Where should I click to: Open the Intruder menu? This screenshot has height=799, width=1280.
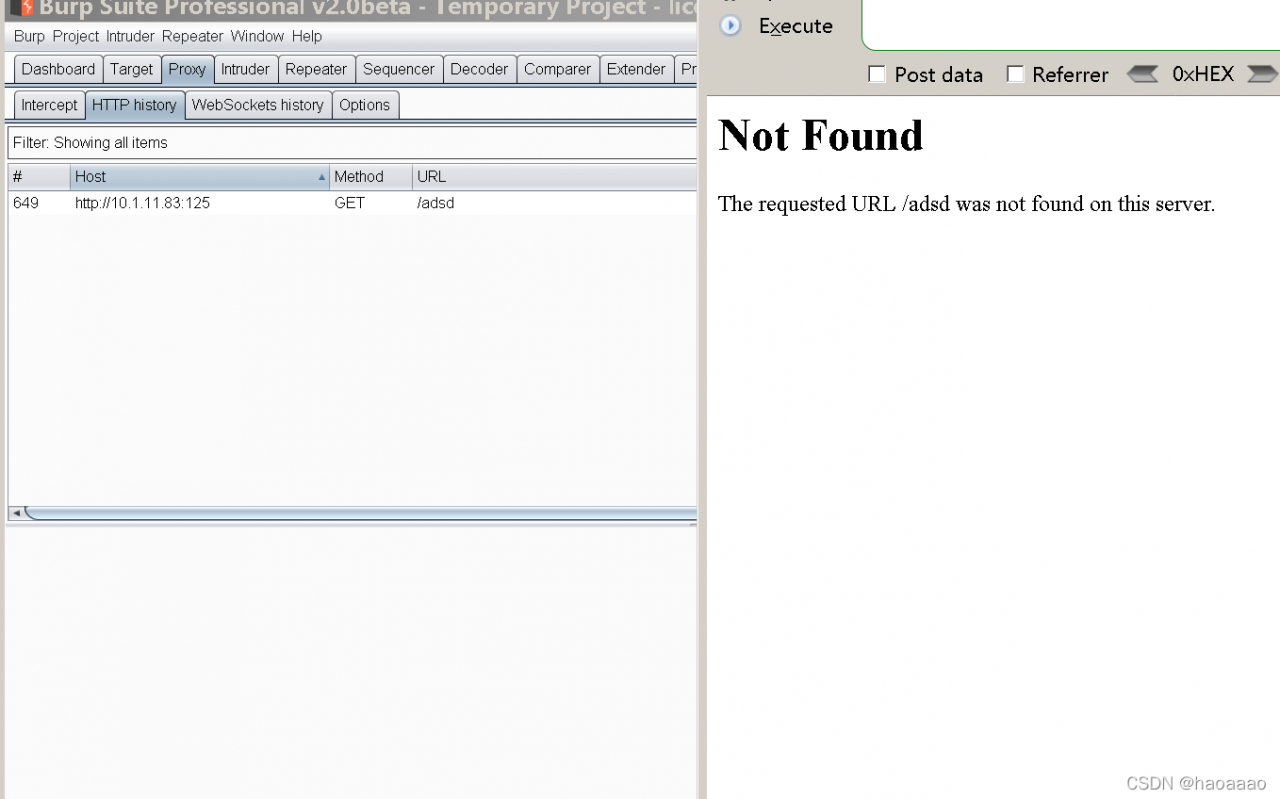130,36
